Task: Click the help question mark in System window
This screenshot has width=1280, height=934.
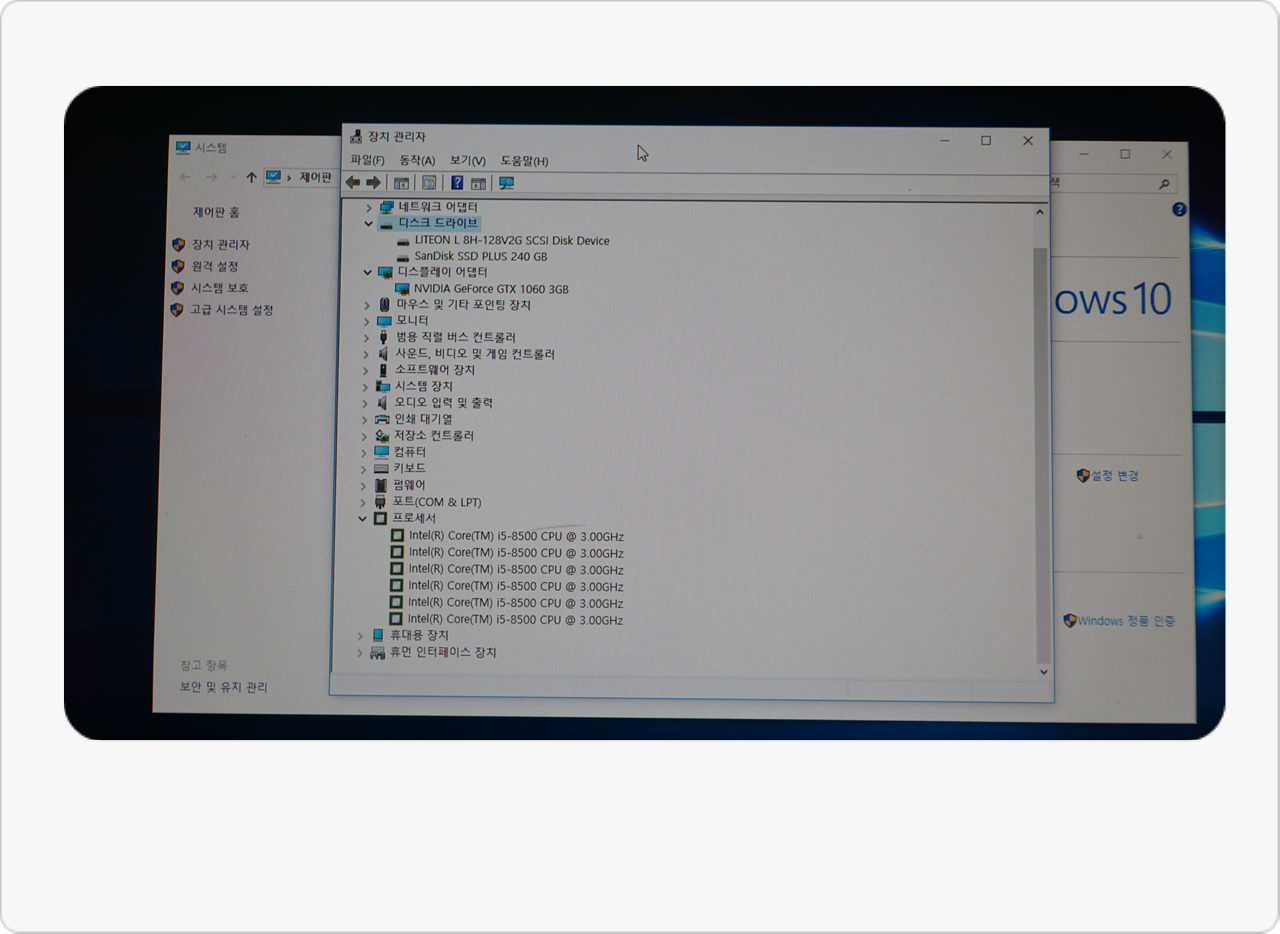Action: coord(1179,210)
